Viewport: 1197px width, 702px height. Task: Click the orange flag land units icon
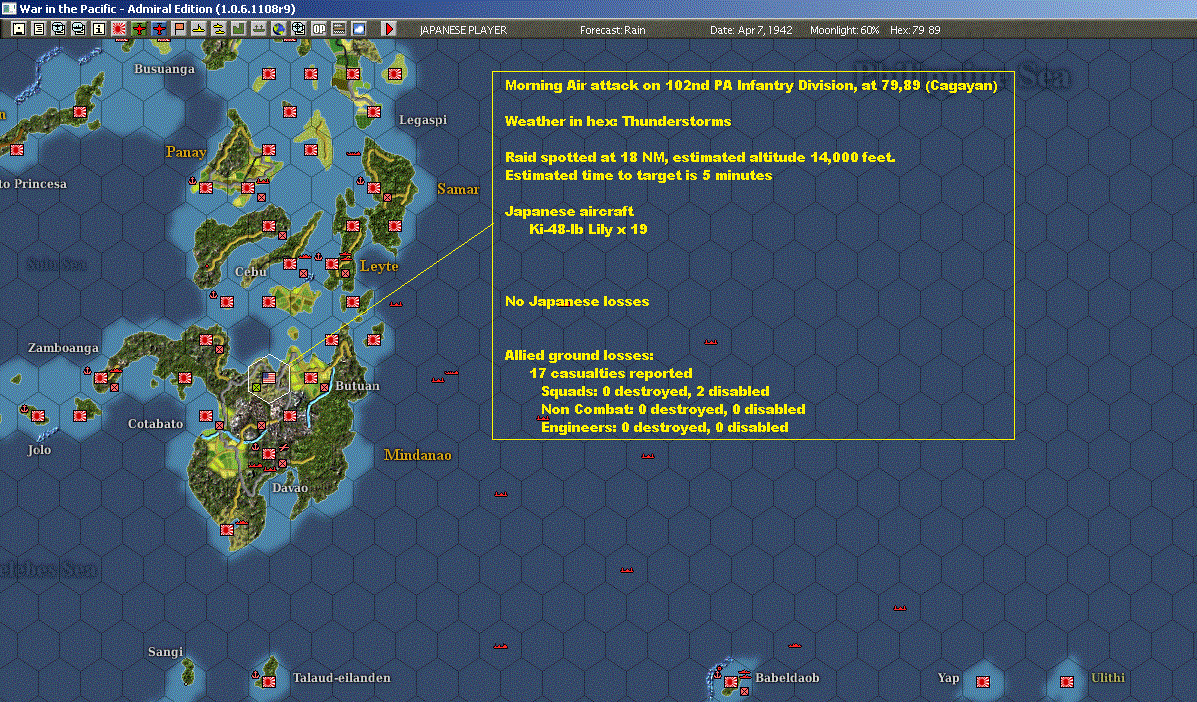pos(179,29)
